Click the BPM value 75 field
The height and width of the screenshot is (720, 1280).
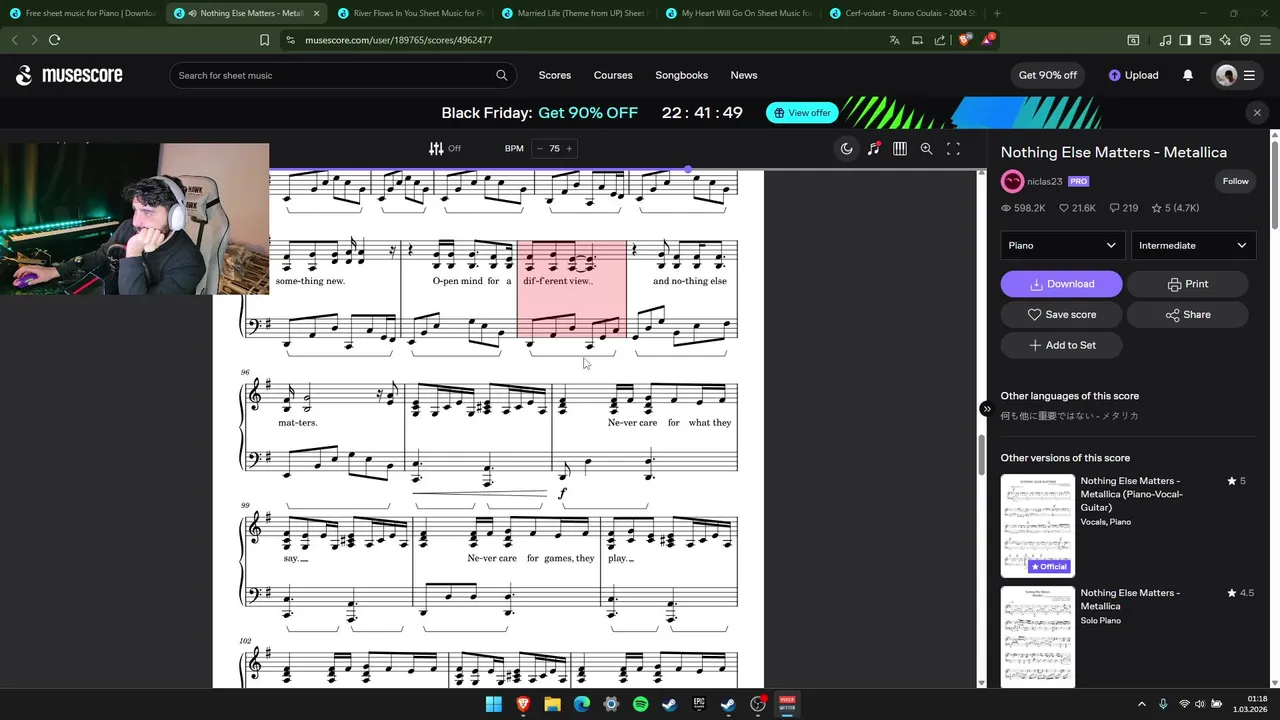(554, 148)
